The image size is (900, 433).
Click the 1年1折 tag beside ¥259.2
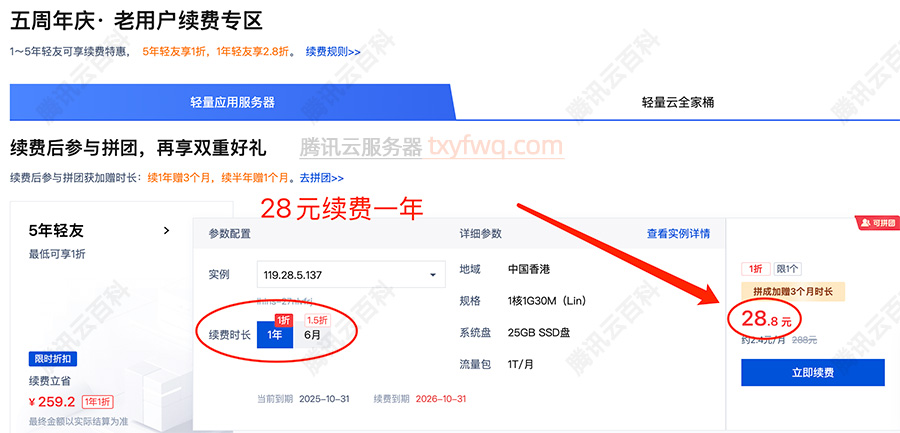98,401
